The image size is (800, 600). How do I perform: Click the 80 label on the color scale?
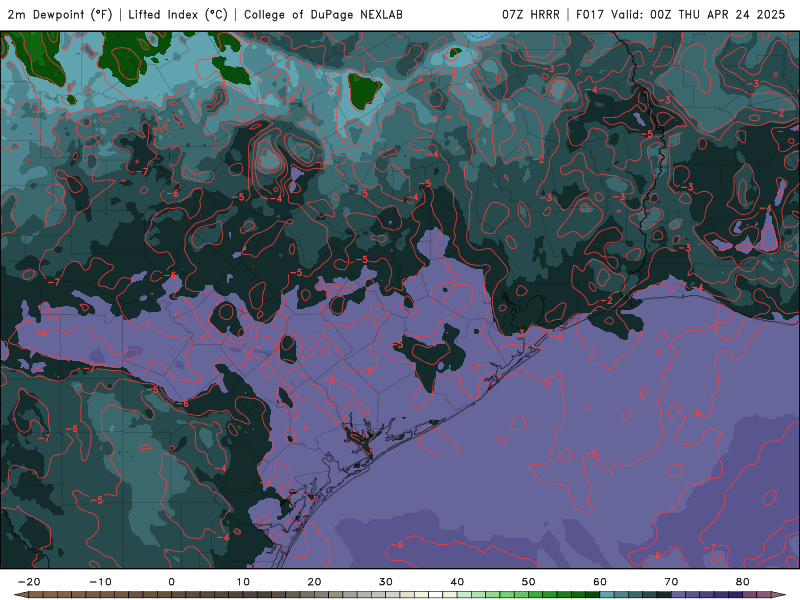[742, 582]
